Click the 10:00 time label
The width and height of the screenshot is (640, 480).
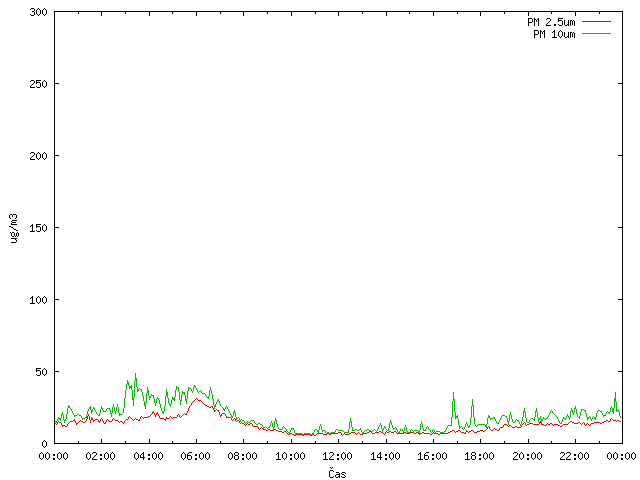point(290,456)
